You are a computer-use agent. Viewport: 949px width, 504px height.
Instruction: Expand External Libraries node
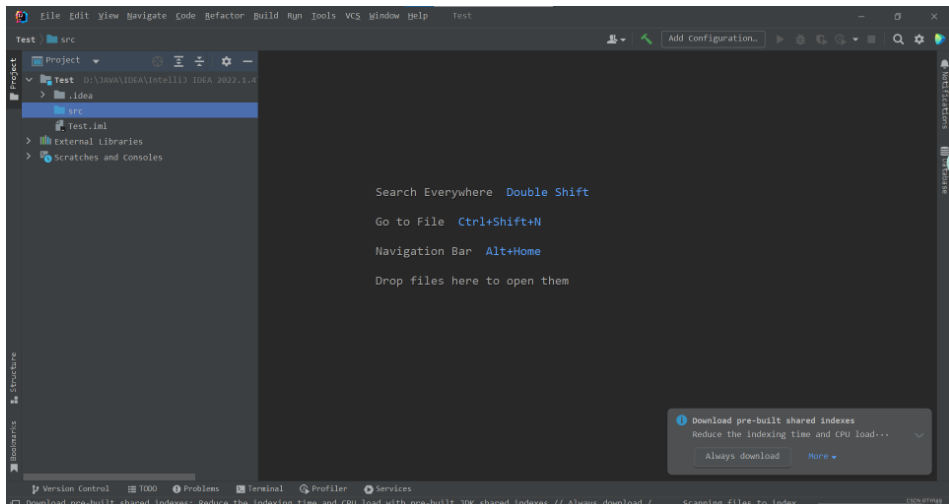point(28,141)
